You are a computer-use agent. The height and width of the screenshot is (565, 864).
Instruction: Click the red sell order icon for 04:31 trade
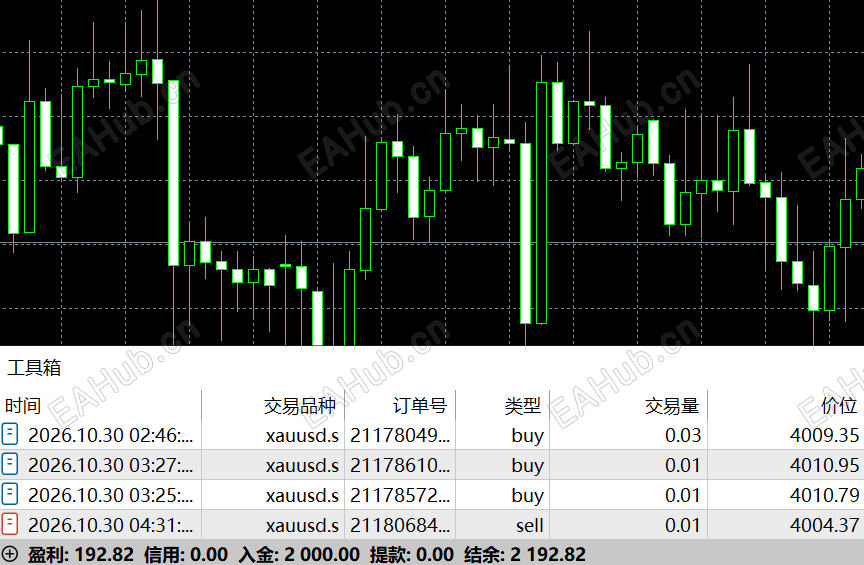tap(10, 524)
